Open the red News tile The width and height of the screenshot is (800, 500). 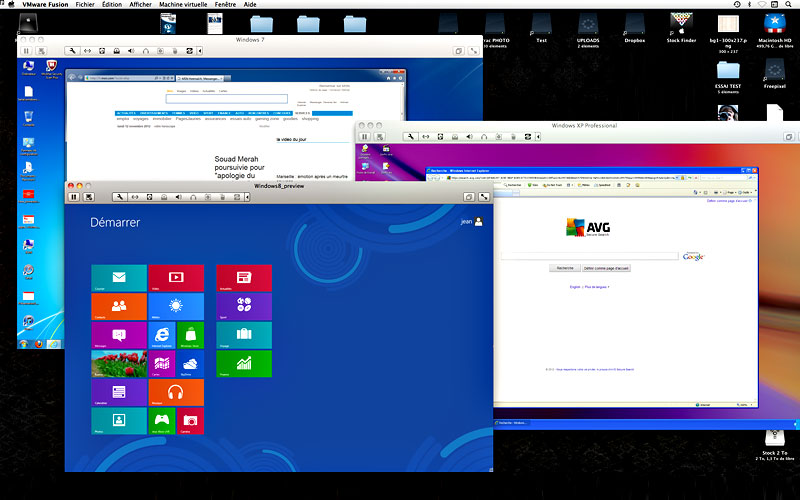coord(244,278)
